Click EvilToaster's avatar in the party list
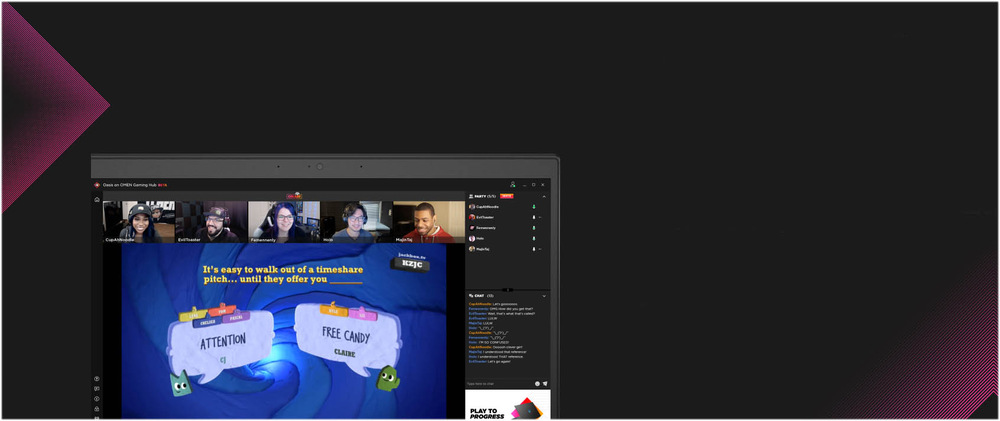Viewport: 1000px width, 421px height. point(472,217)
